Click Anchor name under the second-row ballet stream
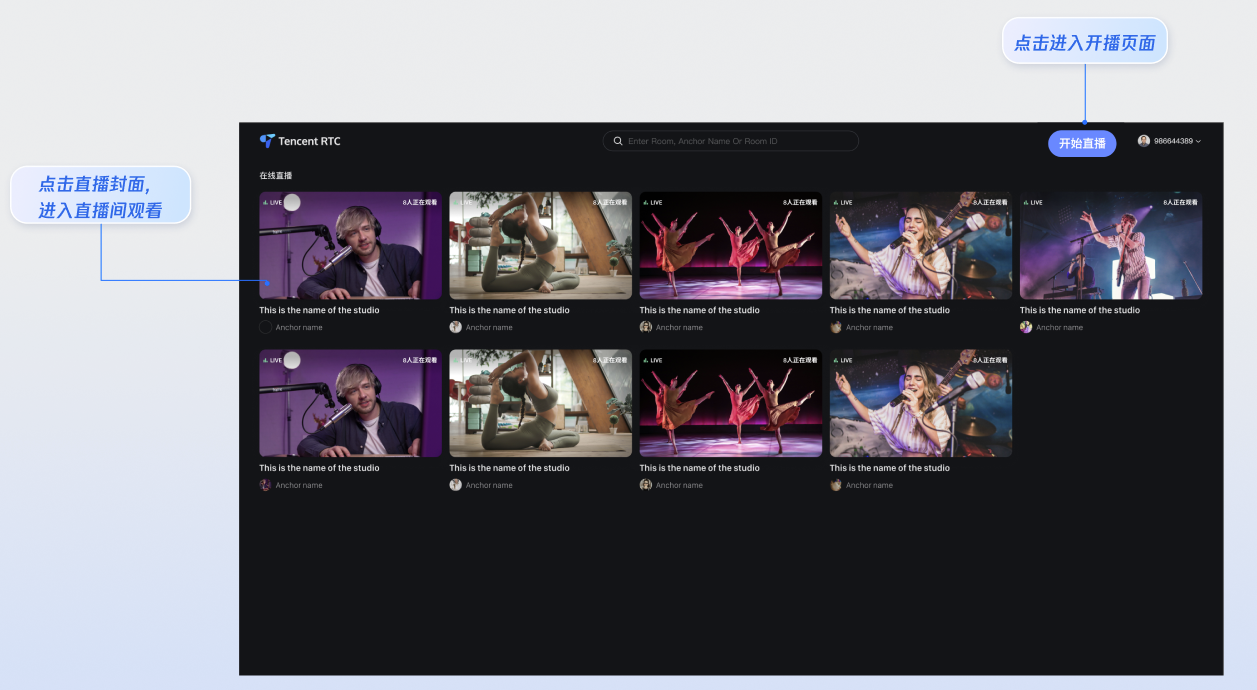The image size is (1257, 690). click(x=679, y=485)
